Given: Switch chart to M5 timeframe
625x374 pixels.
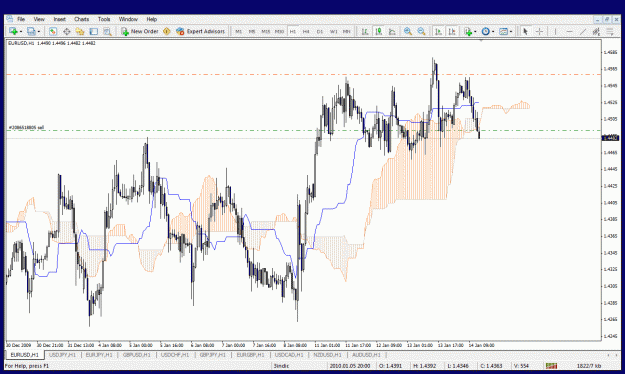Looking at the screenshot, I should tap(252, 31).
